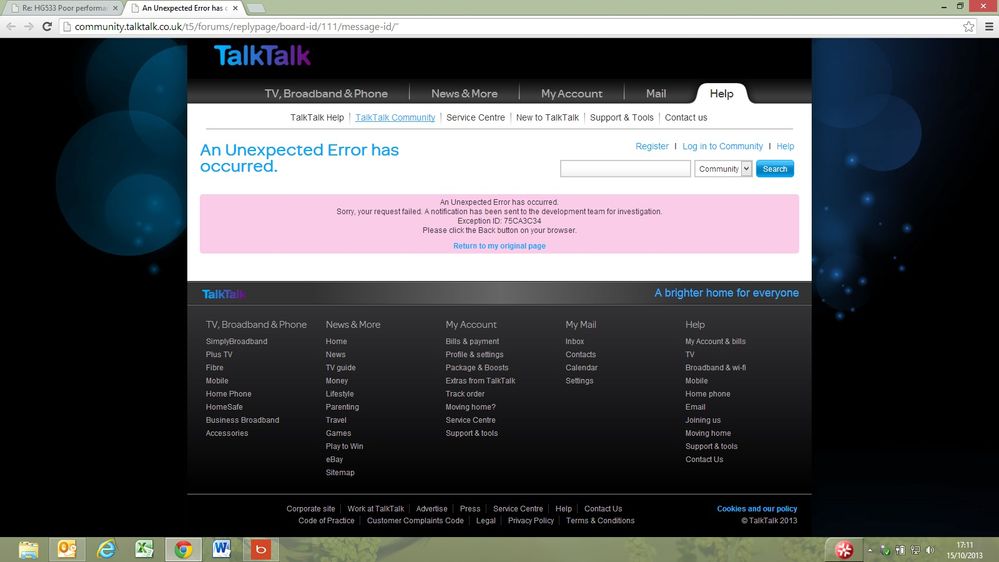Viewport: 999px width, 562px height.
Task: Click the TalkTalk logo in the header
Action: [x=262, y=56]
